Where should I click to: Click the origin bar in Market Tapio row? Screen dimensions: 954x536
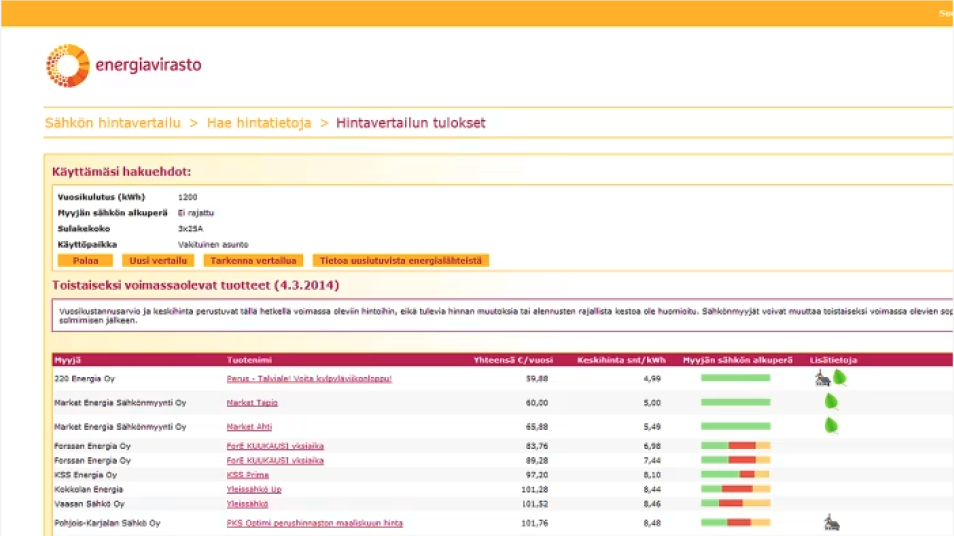coord(736,402)
